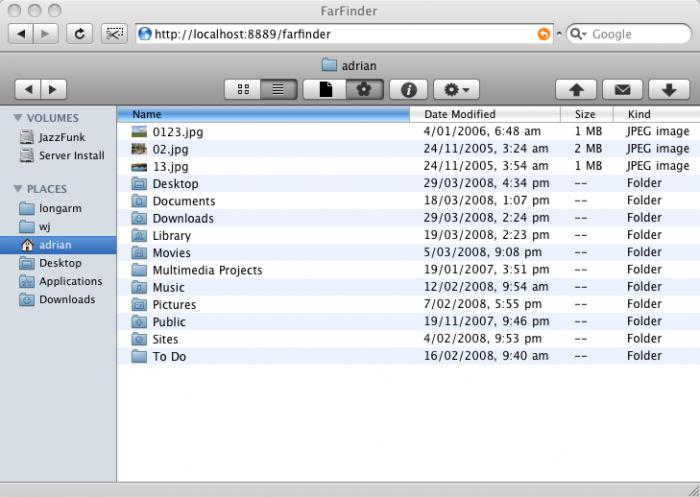Collapse the VOLUMES section
The image size is (700, 497).
[x=17, y=118]
